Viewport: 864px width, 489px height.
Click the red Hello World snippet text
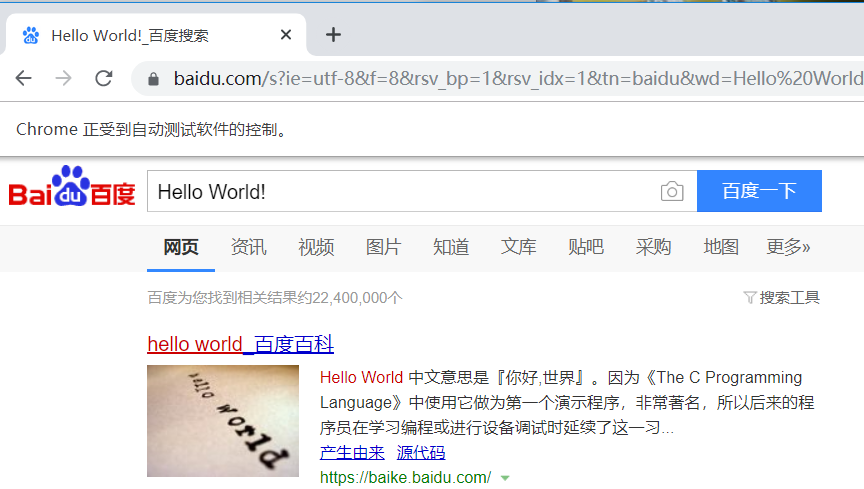pos(361,378)
